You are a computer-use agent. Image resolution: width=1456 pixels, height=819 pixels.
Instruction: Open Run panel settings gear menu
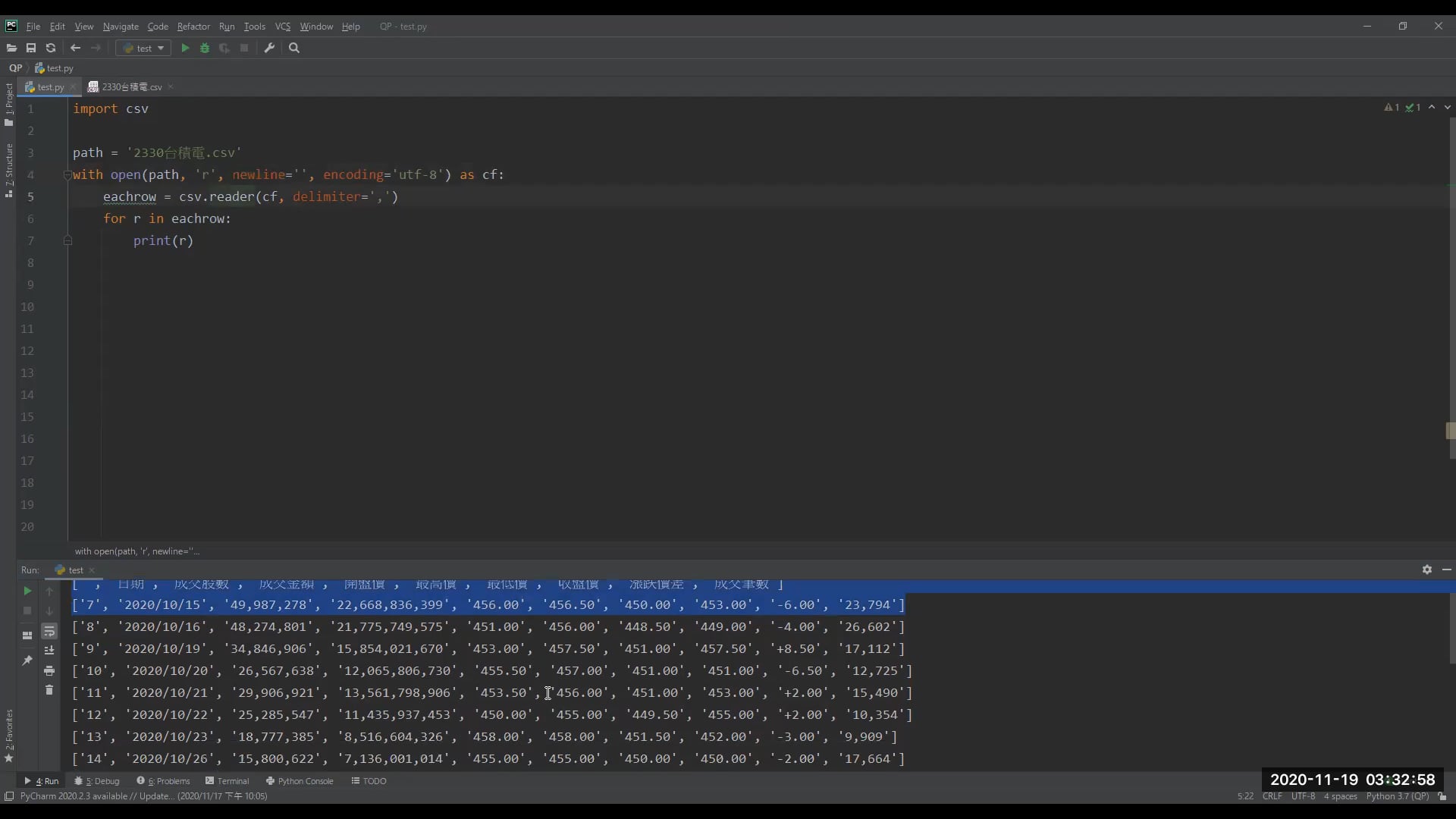[x=1426, y=570]
